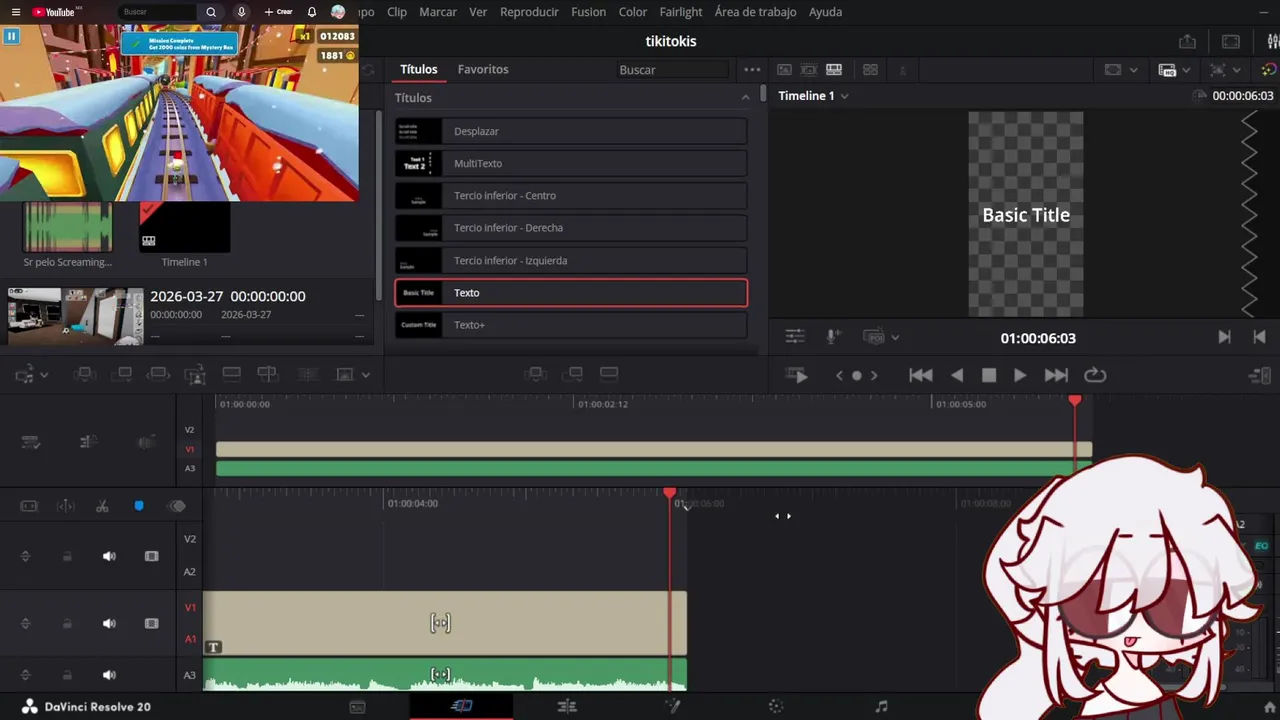Image resolution: width=1280 pixels, height=720 pixels.
Task: Lock the V2 track
Action: 67,556
